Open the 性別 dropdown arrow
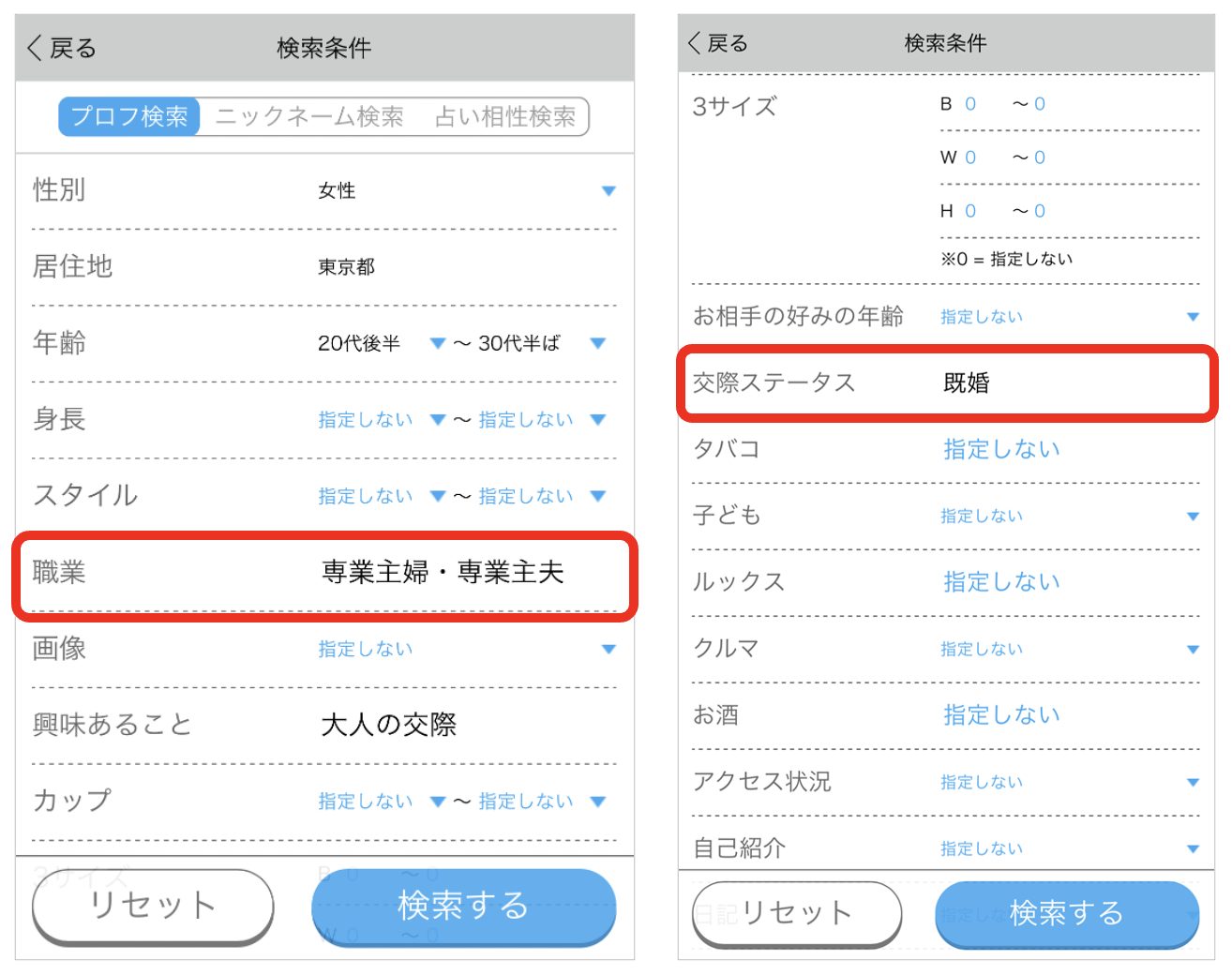Viewport: 1232px width, 975px height. 608,191
